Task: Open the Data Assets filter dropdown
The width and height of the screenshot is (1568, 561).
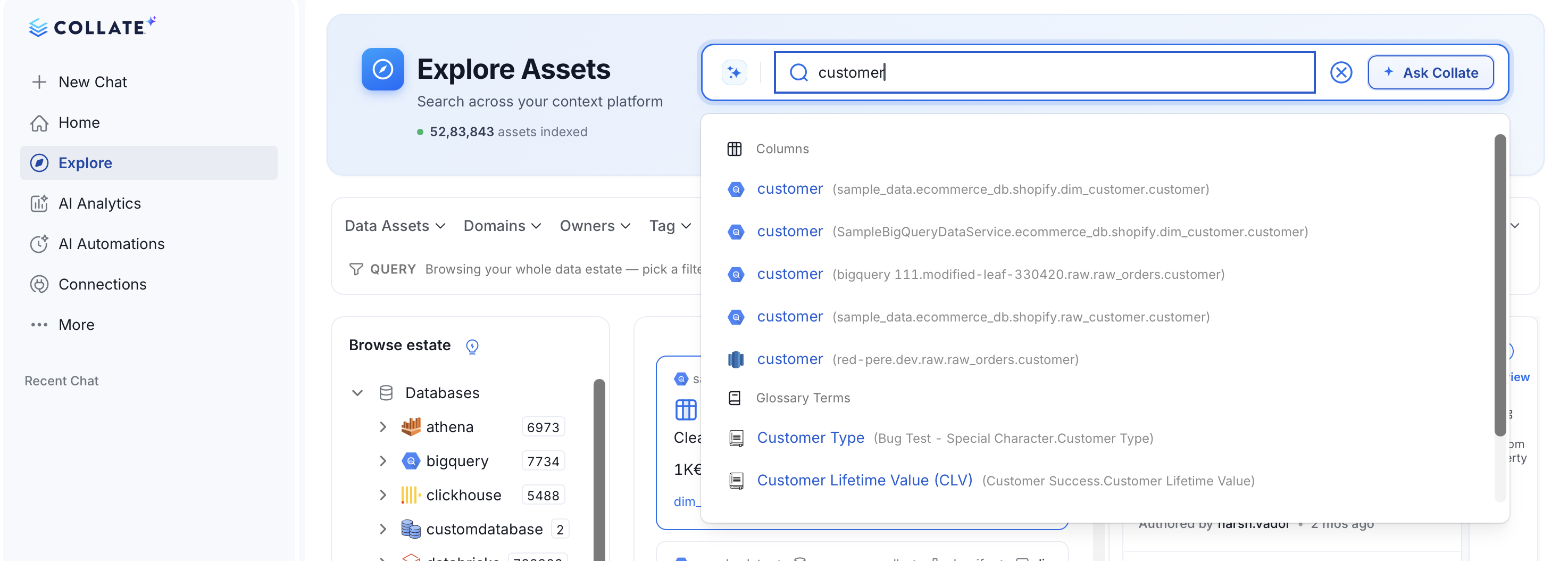Action: 395,226
